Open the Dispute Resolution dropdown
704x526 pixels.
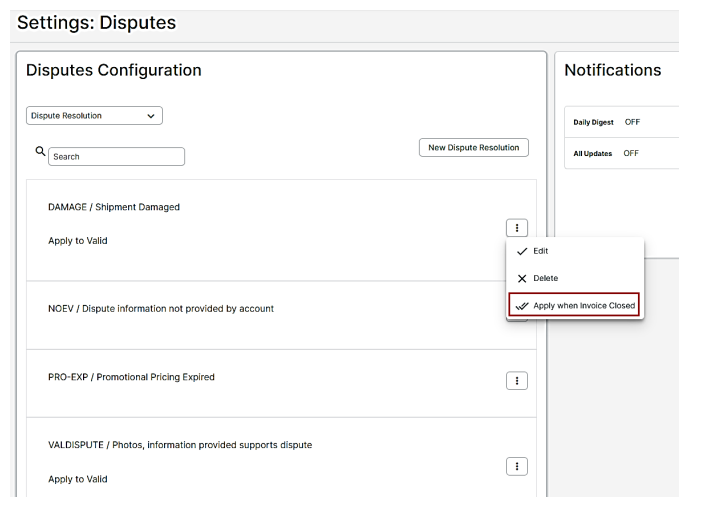click(x=94, y=116)
